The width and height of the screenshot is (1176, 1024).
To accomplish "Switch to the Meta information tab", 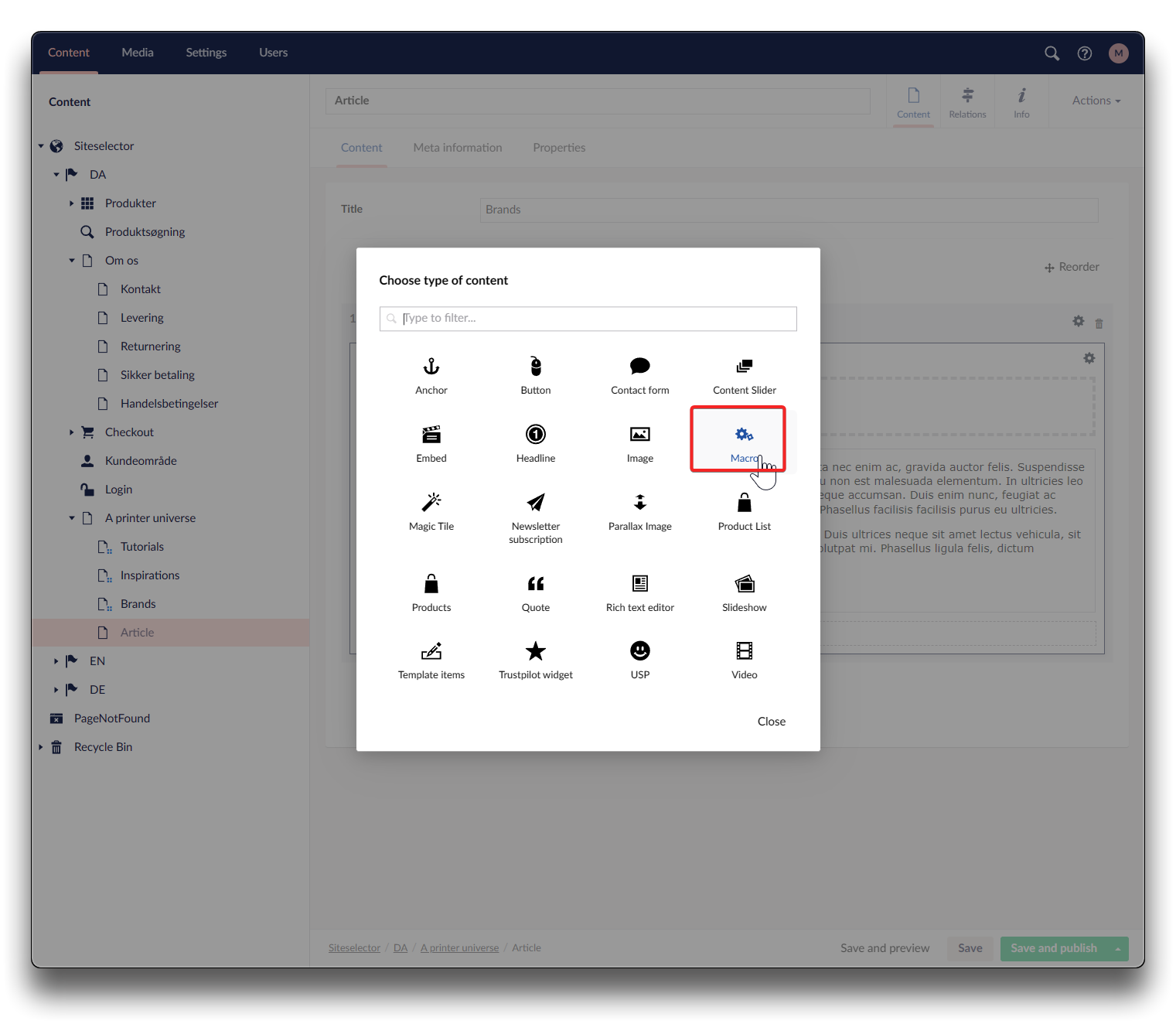I will pyautogui.click(x=458, y=148).
